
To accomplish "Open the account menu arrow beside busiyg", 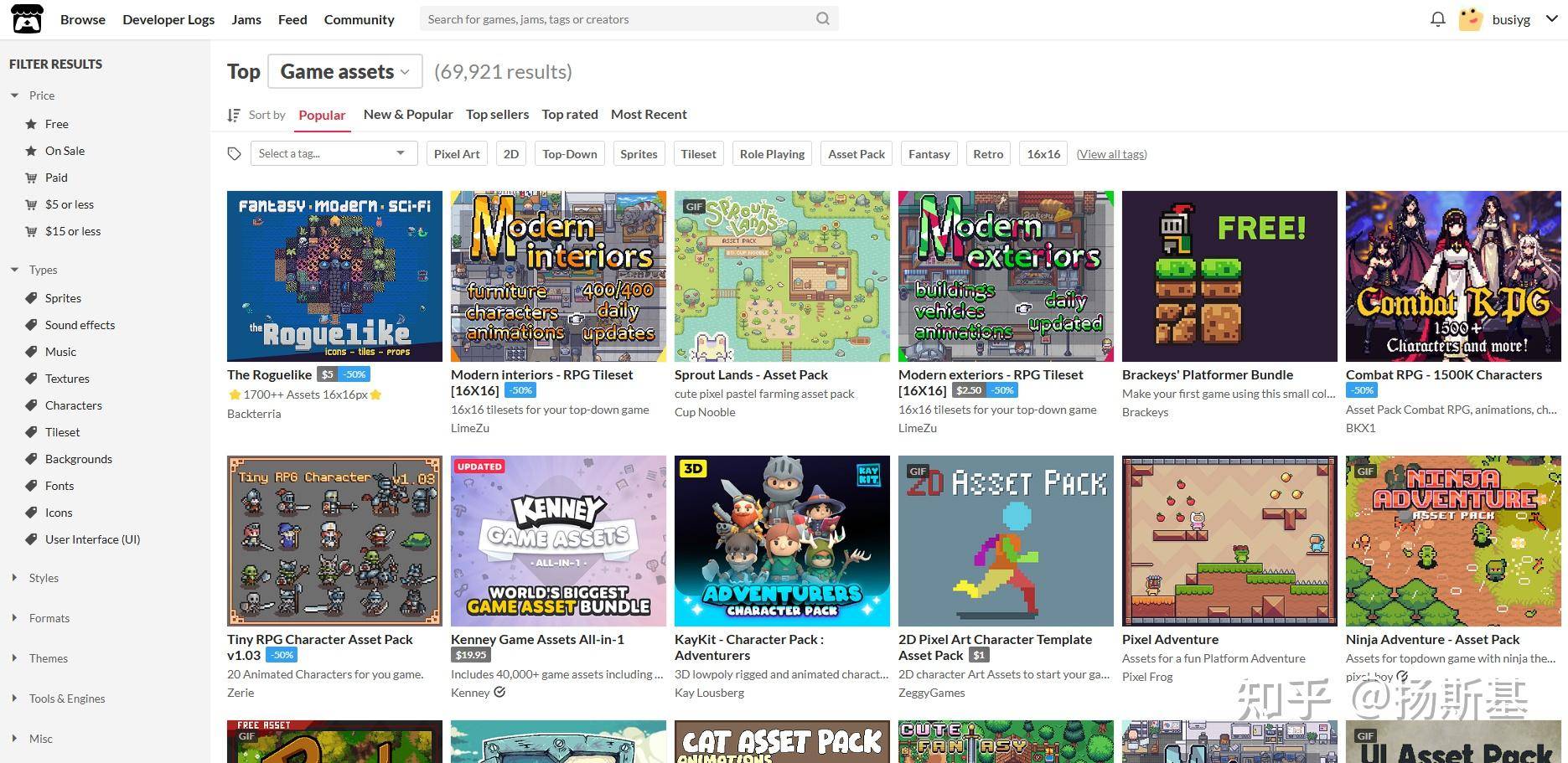I will [x=1551, y=18].
